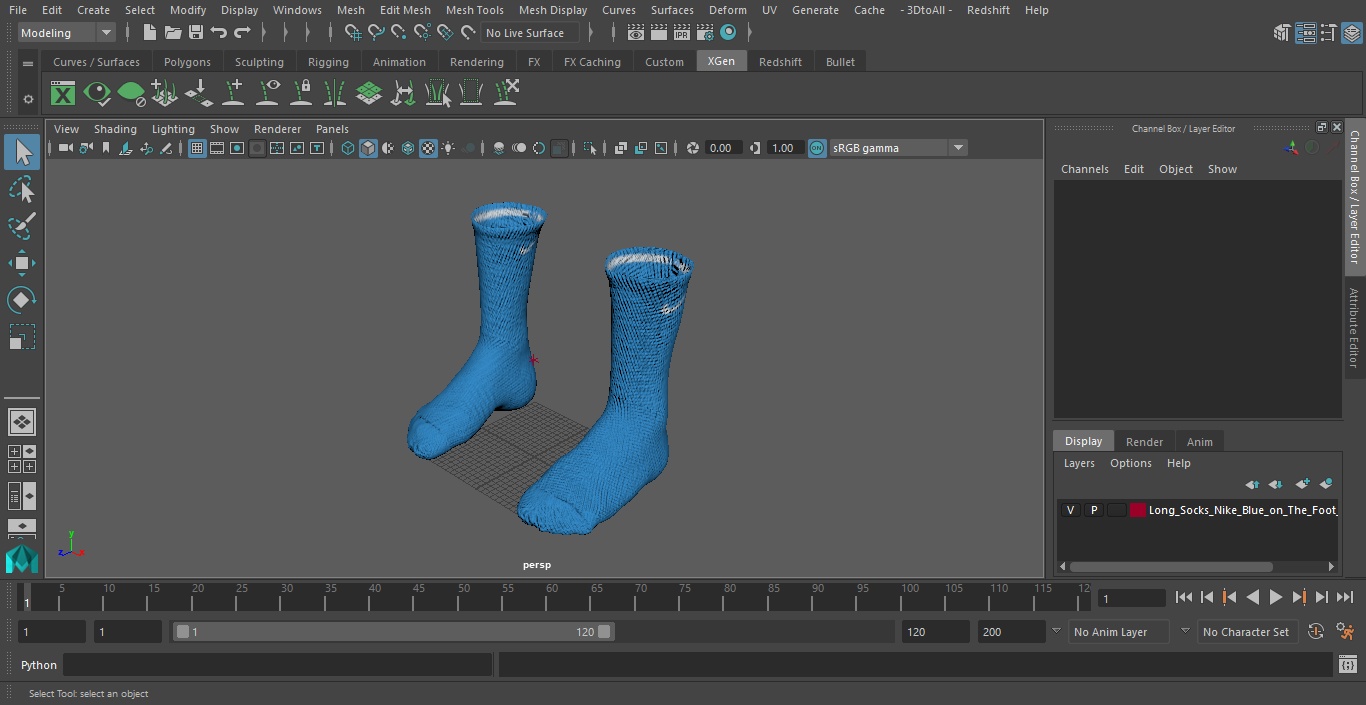1366x705 pixels.
Task: Open the Lighting viewport menu
Action: (x=173, y=129)
